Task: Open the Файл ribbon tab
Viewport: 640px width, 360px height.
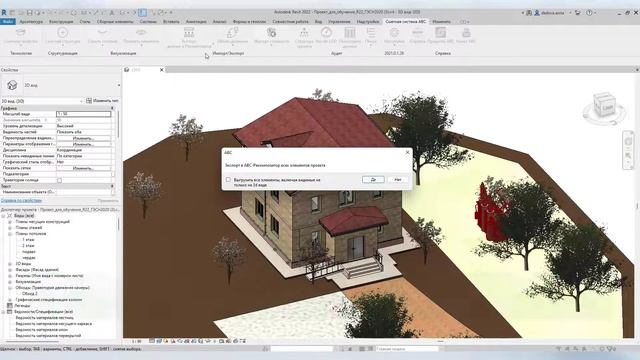Action: (8, 22)
